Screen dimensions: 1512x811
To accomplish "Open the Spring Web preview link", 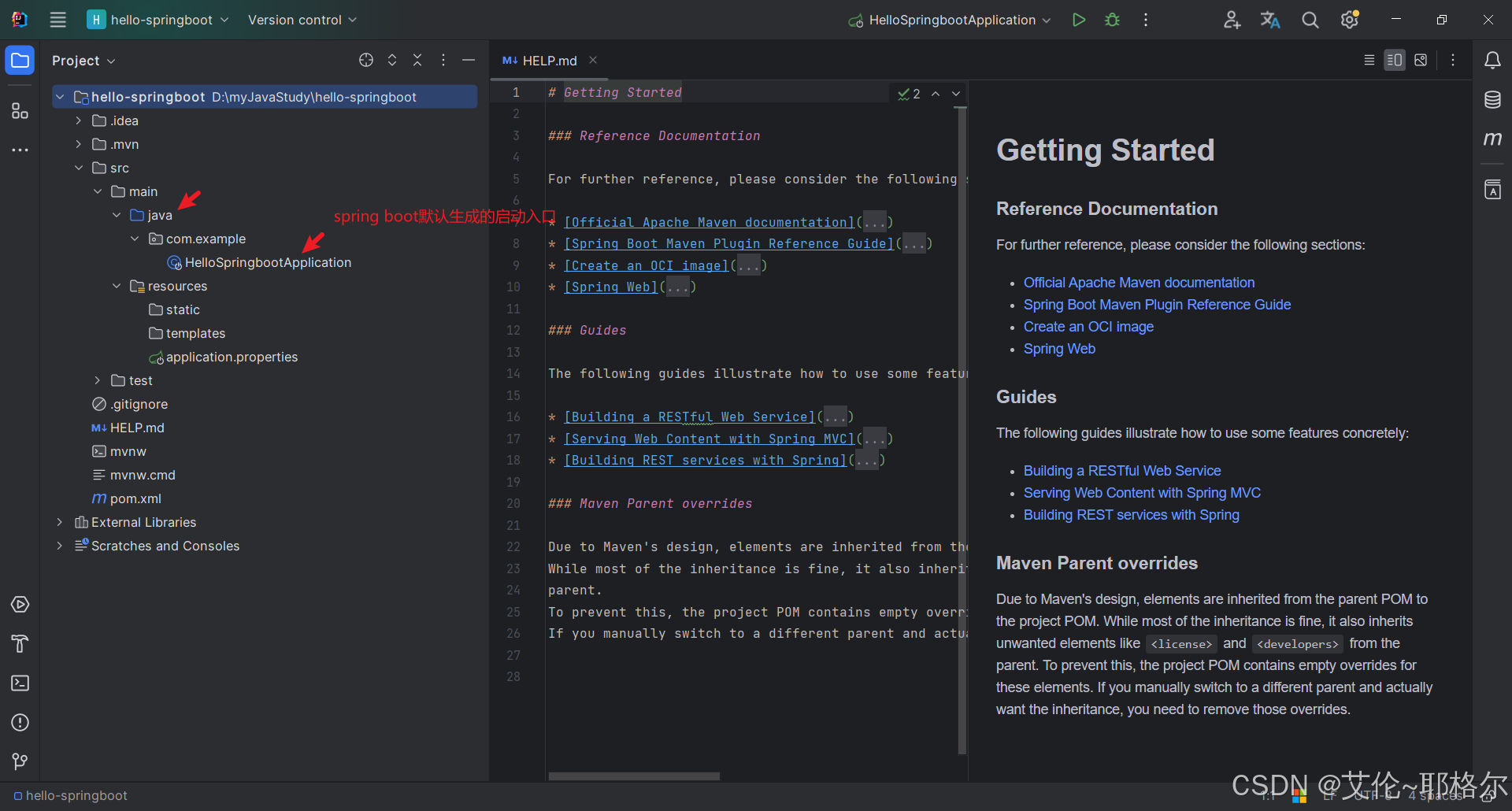I will (x=1059, y=349).
